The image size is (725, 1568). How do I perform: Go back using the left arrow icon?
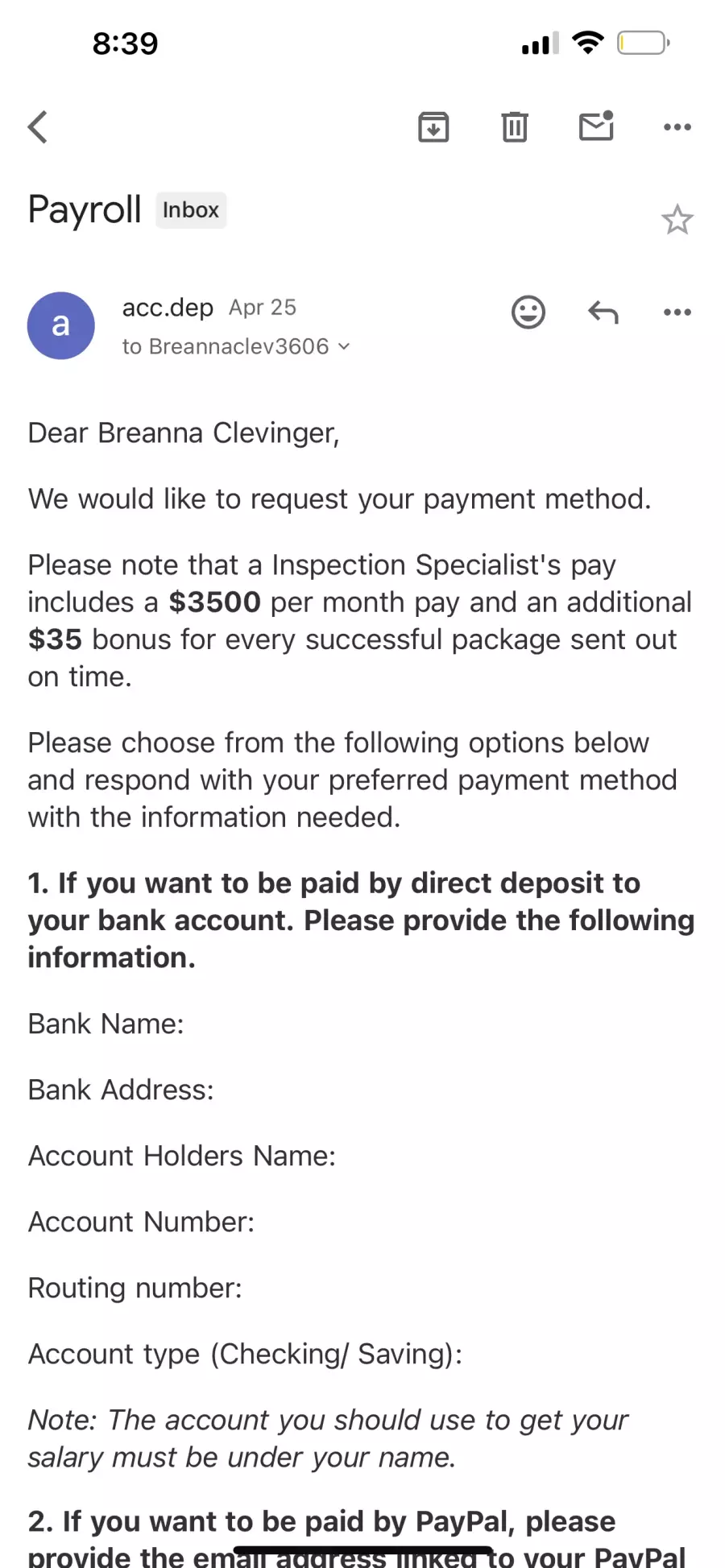(38, 127)
